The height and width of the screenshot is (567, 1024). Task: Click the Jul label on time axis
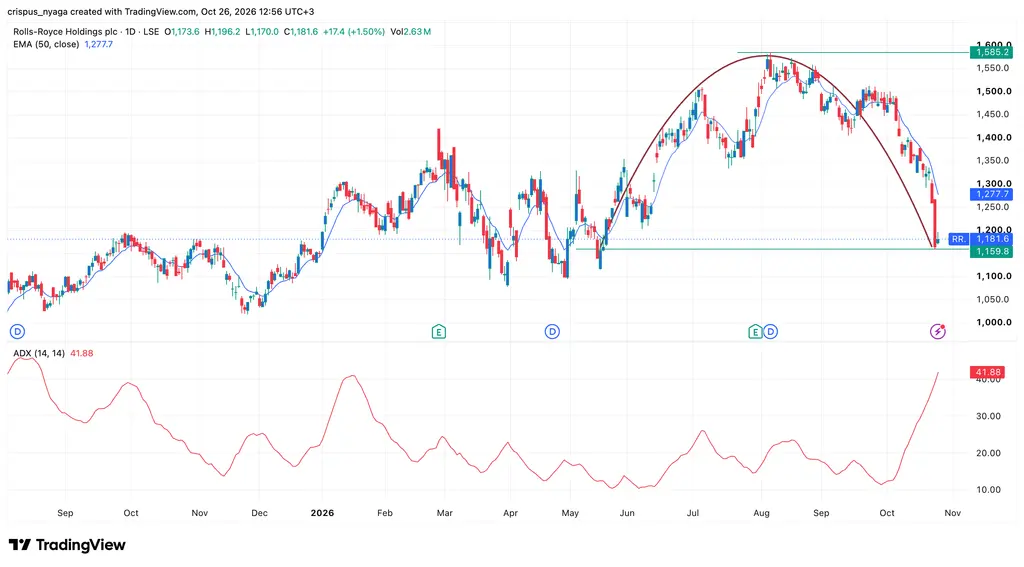click(x=693, y=513)
